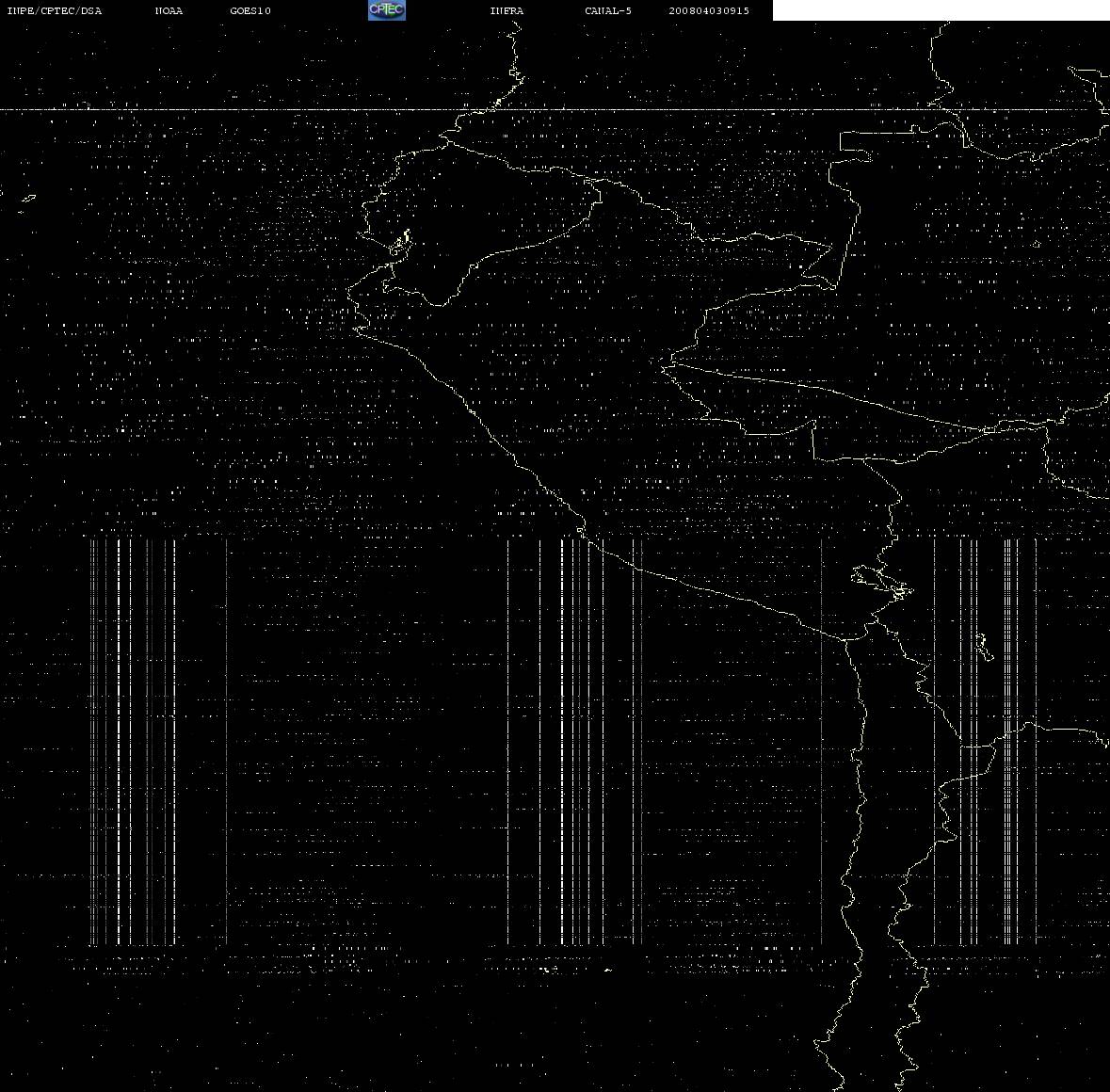Click the "INFRA" header label
The image size is (1110, 1092).
(x=507, y=10)
